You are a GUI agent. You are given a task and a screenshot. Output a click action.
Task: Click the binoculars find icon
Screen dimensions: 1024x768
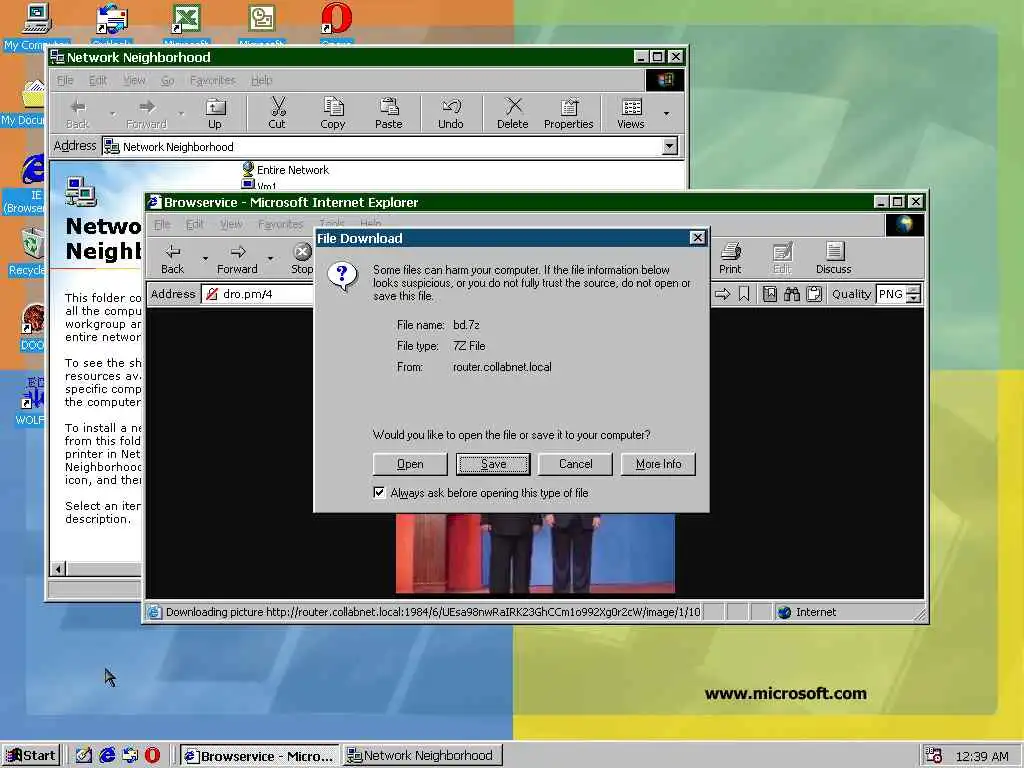click(792, 295)
